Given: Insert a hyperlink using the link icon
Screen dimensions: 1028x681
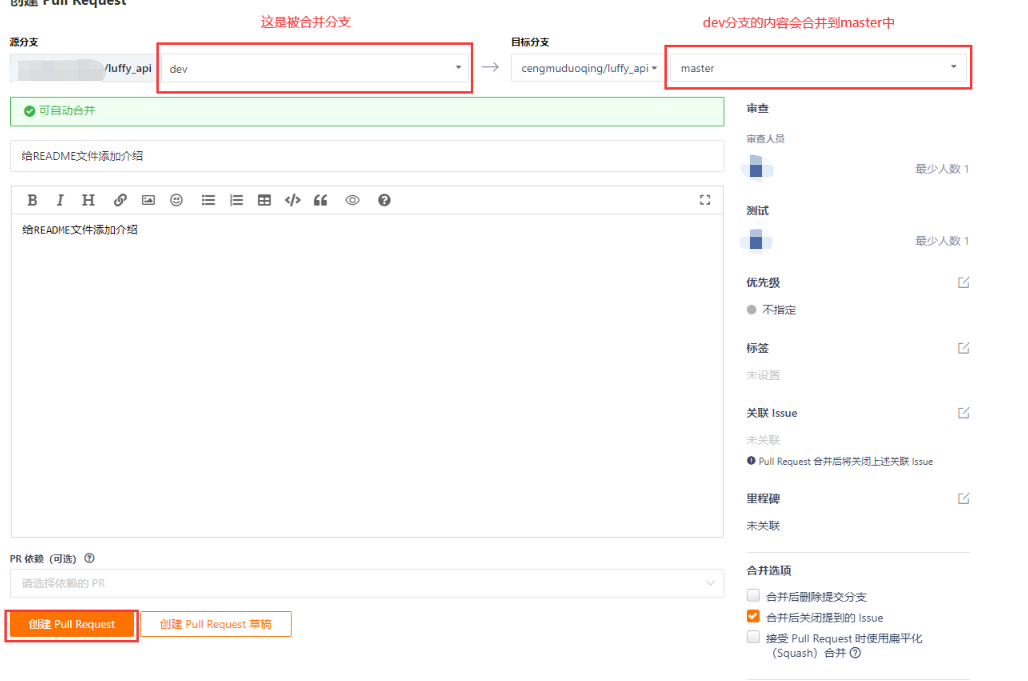Looking at the screenshot, I should 120,200.
